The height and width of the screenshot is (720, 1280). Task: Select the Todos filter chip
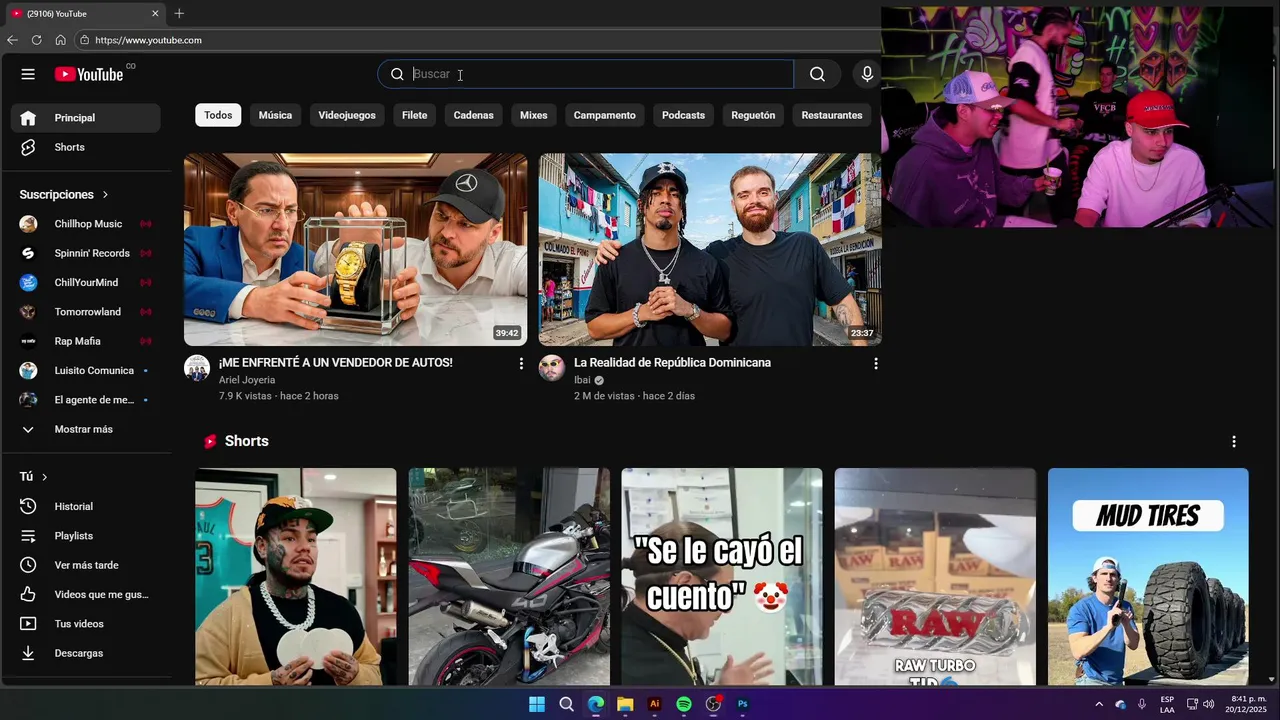pyautogui.click(x=218, y=115)
